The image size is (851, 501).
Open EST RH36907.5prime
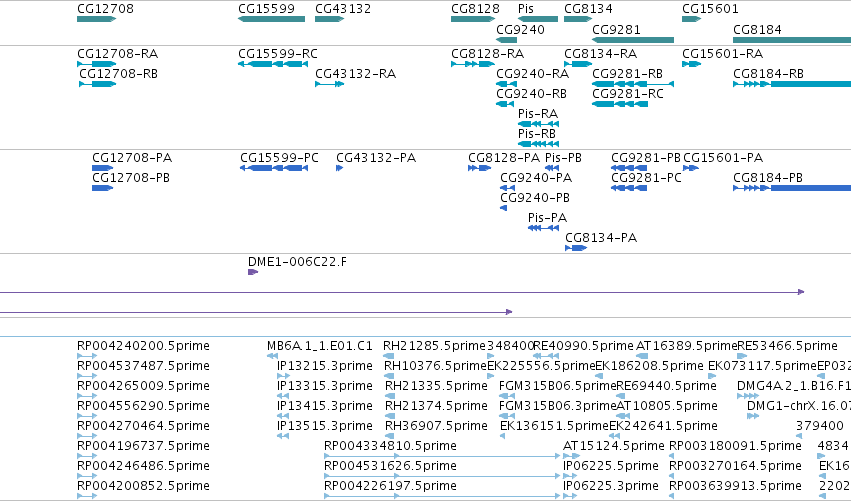[390, 436]
